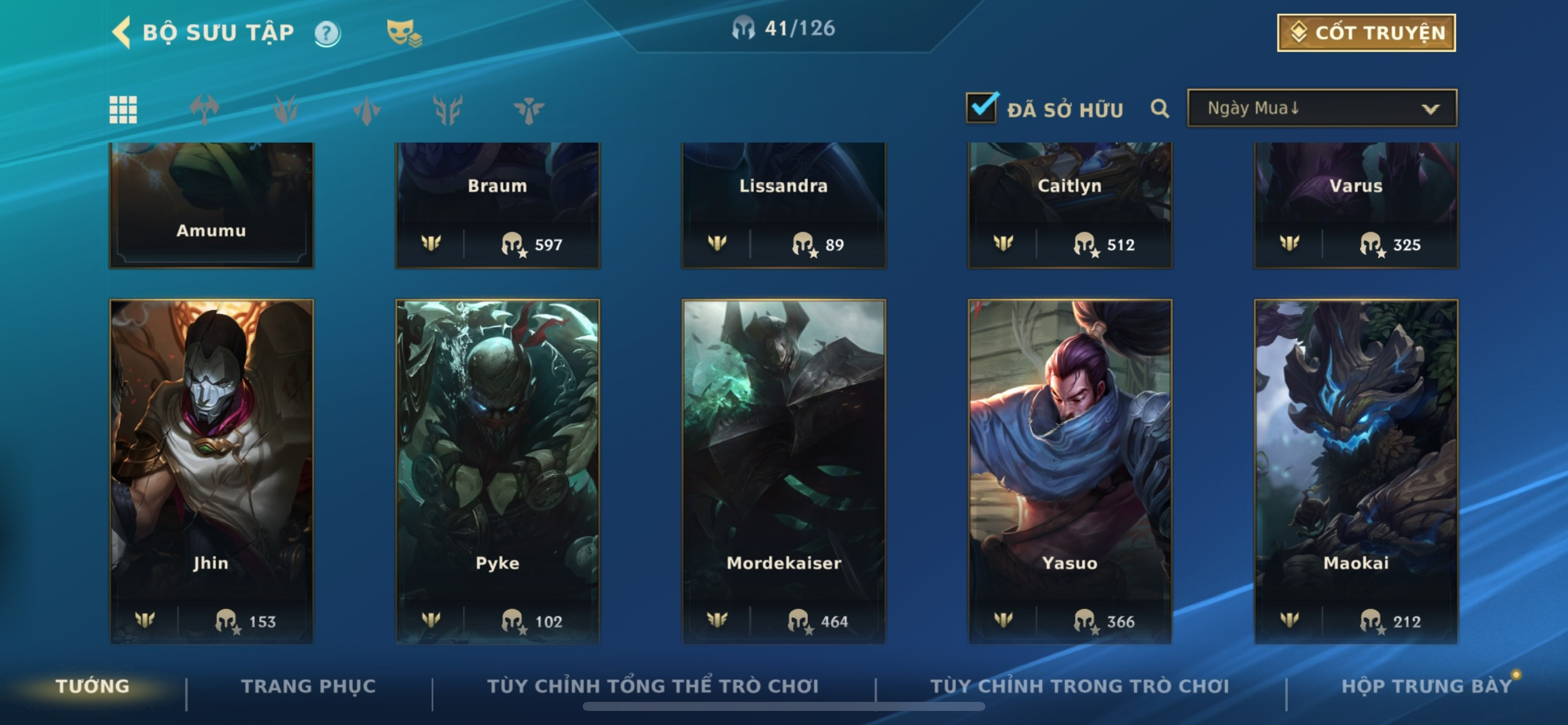Viewport: 1568px width, 725px height.
Task: Click the search magnifier icon
Action: point(1159,108)
